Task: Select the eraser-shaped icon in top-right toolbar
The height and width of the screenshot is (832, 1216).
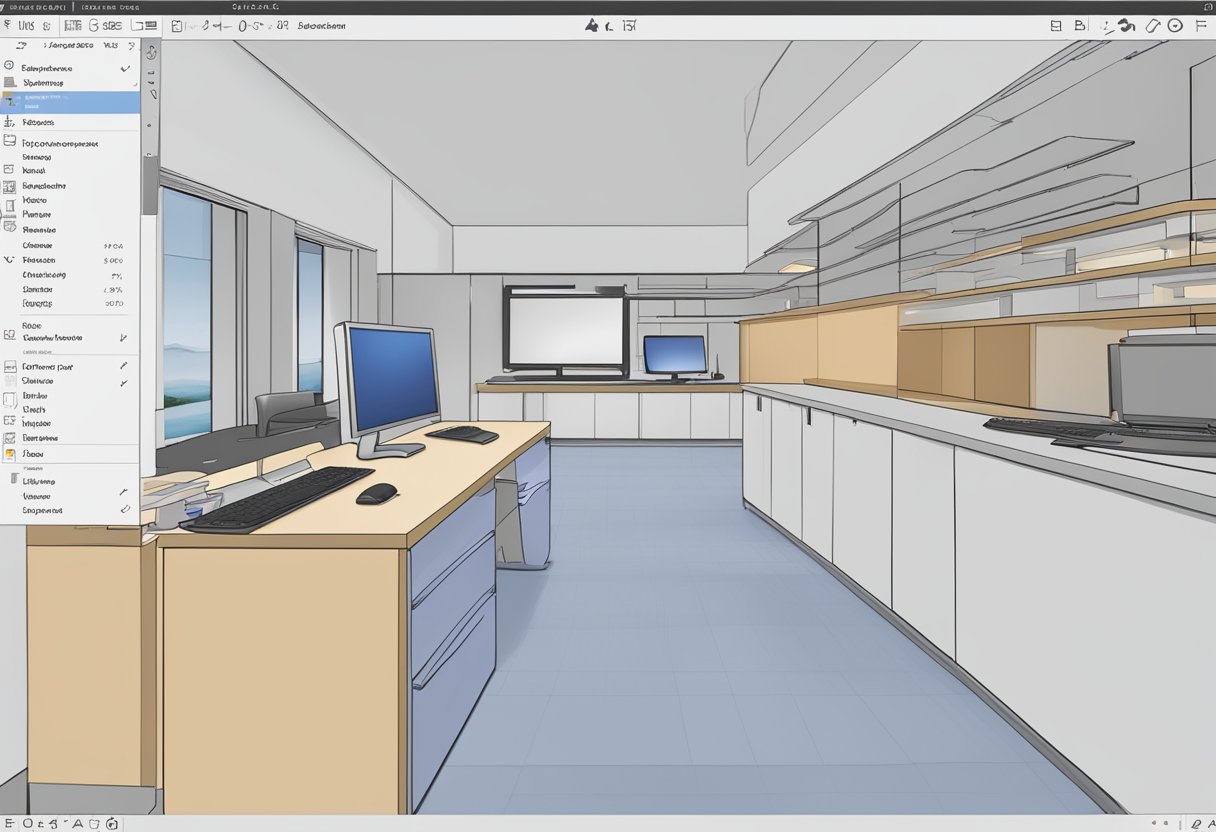Action: point(1152,26)
